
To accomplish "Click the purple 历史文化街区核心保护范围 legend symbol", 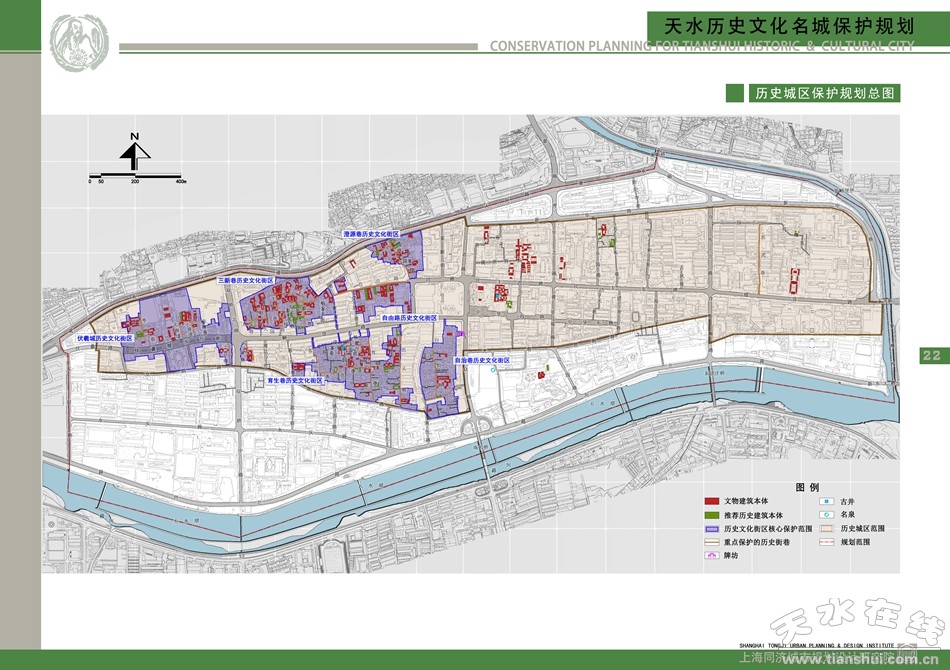I will (713, 527).
